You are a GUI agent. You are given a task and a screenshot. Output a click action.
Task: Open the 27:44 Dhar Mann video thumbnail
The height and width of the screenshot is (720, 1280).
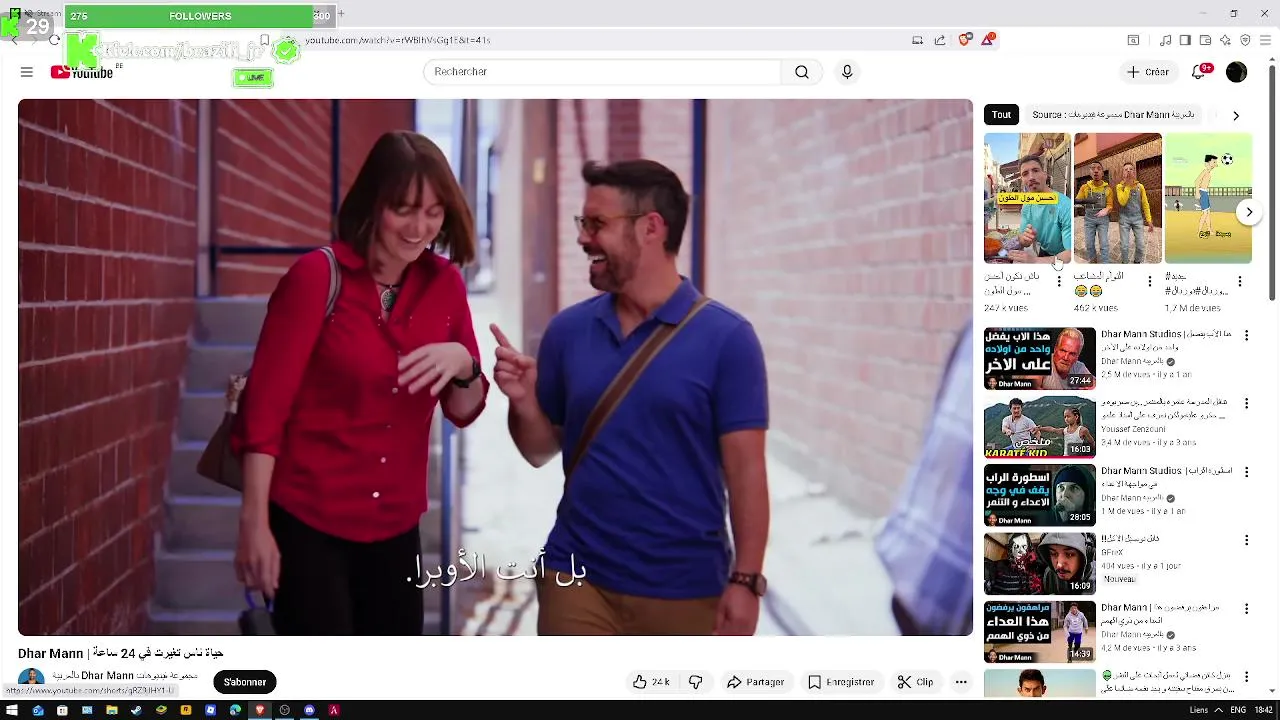(x=1040, y=359)
